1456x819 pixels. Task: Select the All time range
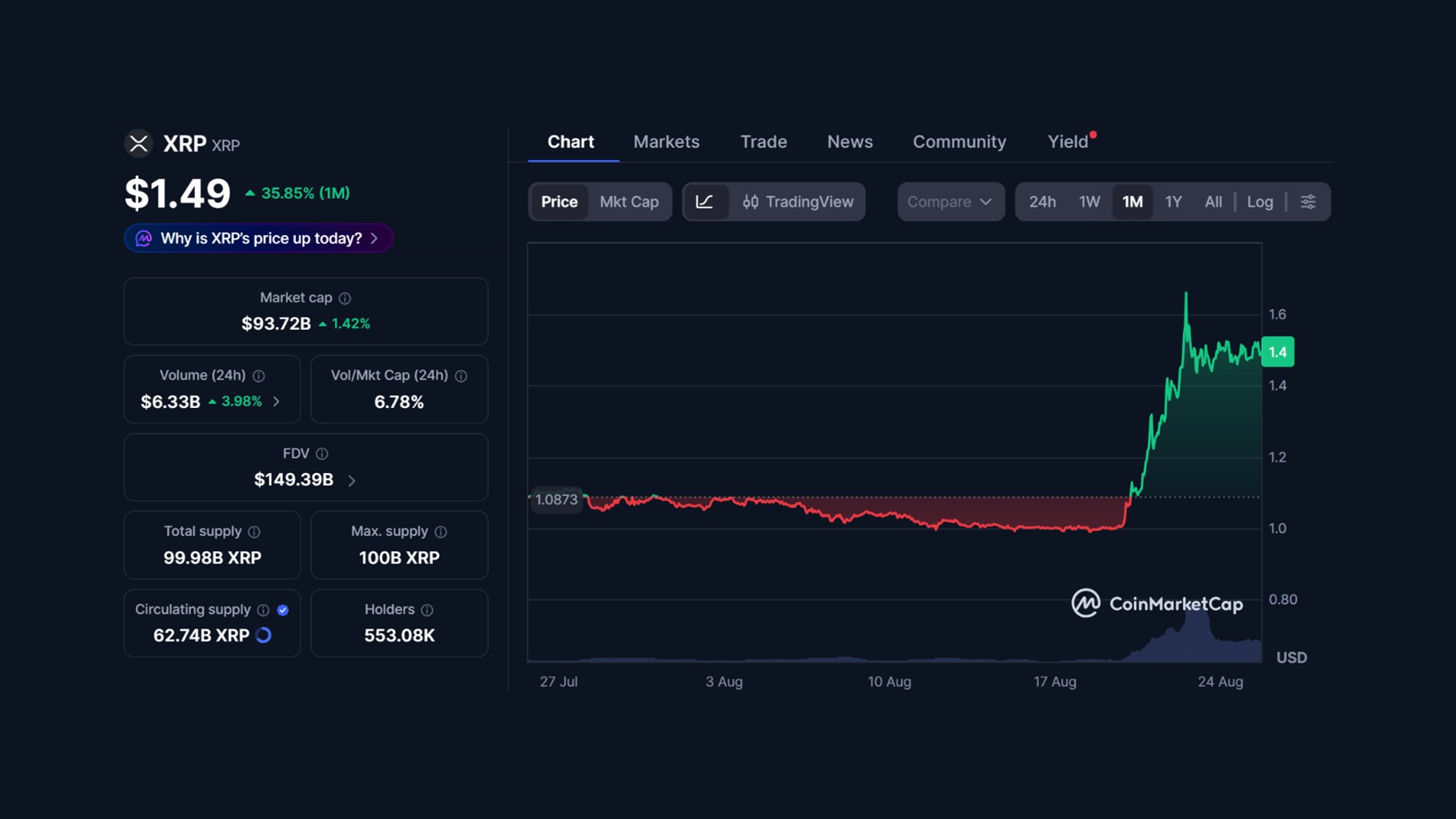coord(1213,202)
